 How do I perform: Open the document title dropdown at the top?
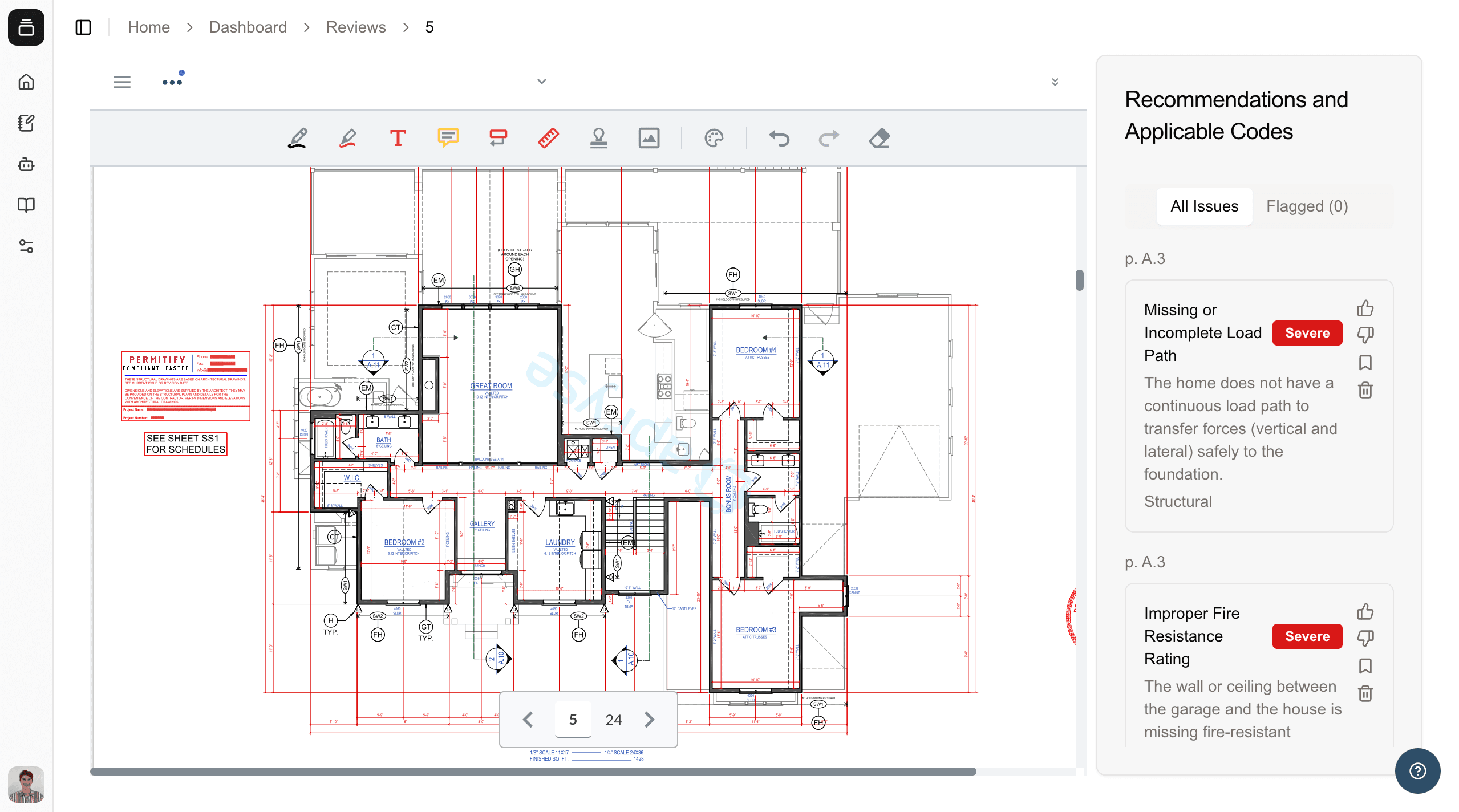pyautogui.click(x=541, y=81)
